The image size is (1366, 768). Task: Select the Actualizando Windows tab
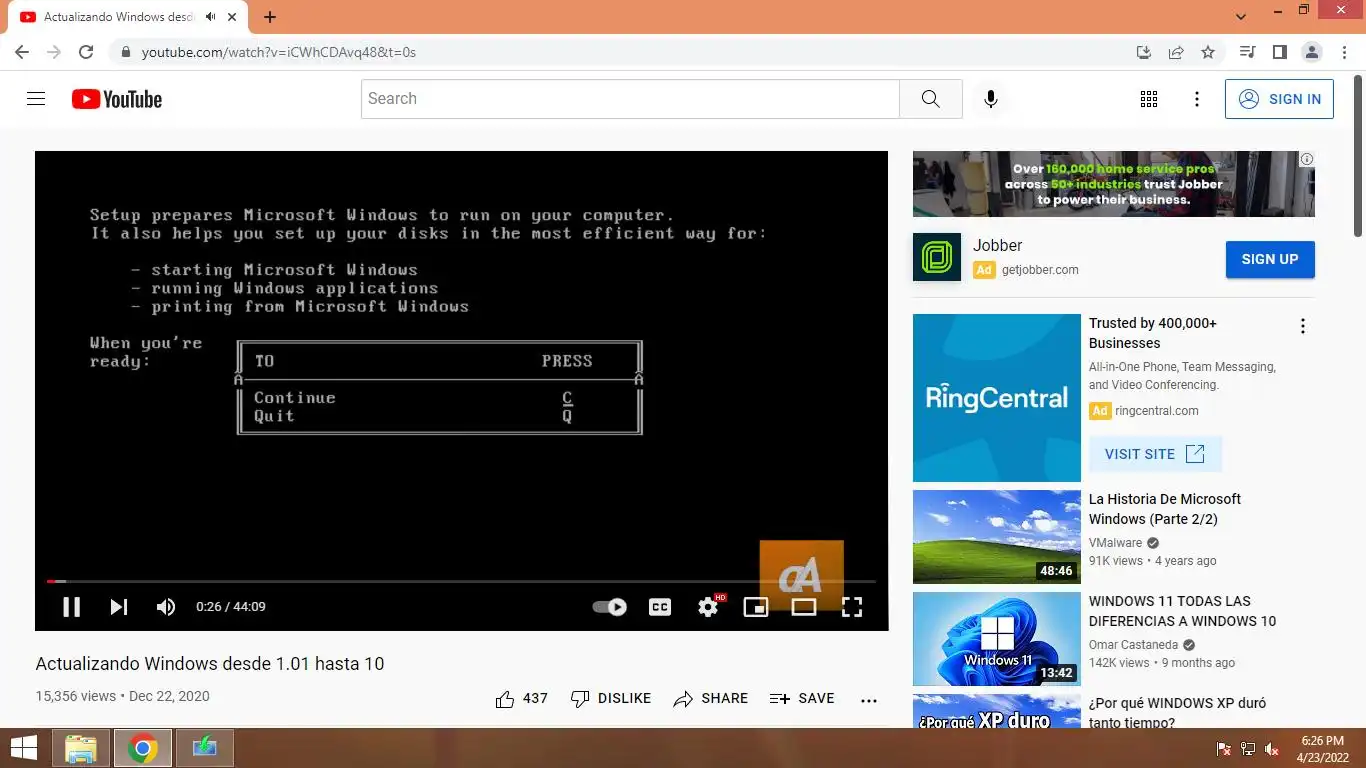point(128,17)
